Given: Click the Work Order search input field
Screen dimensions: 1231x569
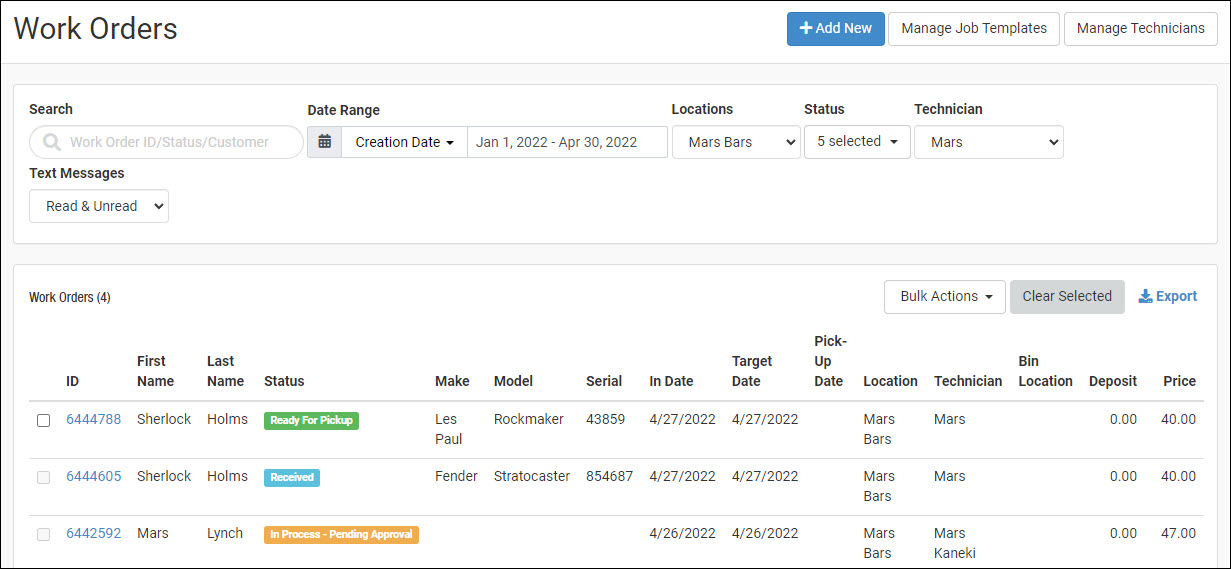Looking at the screenshot, I should [x=180, y=142].
